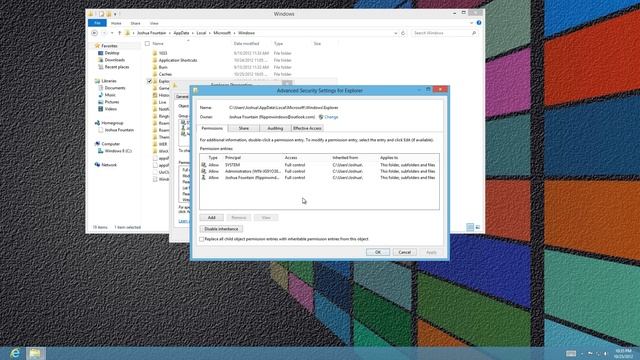Open Documents library in the sidebar
640x360 pixels.
click(x=111, y=88)
